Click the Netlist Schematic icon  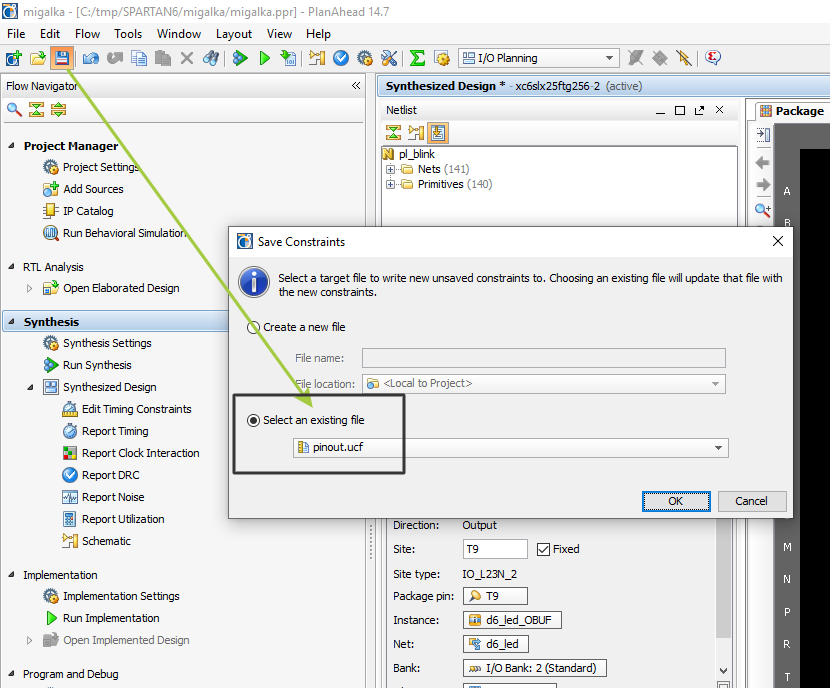coord(416,133)
